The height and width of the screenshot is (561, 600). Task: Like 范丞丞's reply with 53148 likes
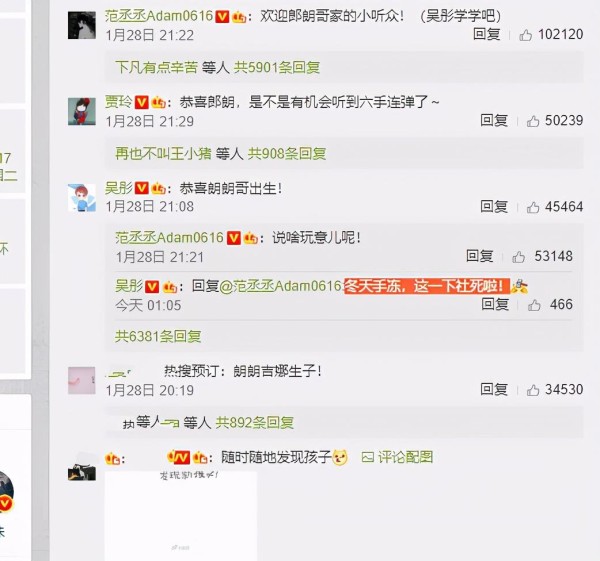[x=518, y=257]
